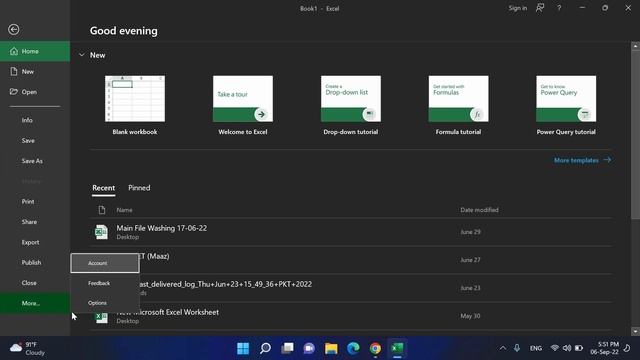Click the back arrow to return to workbook

coord(13,29)
